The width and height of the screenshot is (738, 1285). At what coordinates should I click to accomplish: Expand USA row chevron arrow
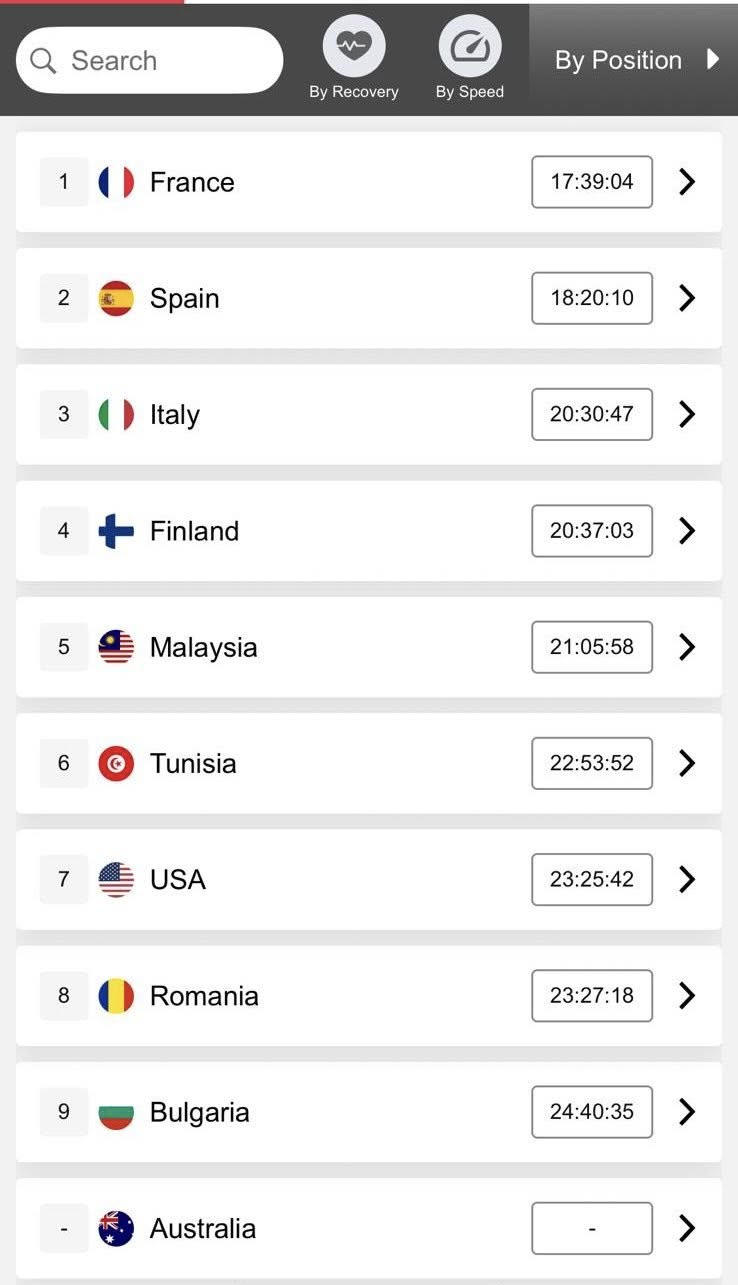(686, 879)
